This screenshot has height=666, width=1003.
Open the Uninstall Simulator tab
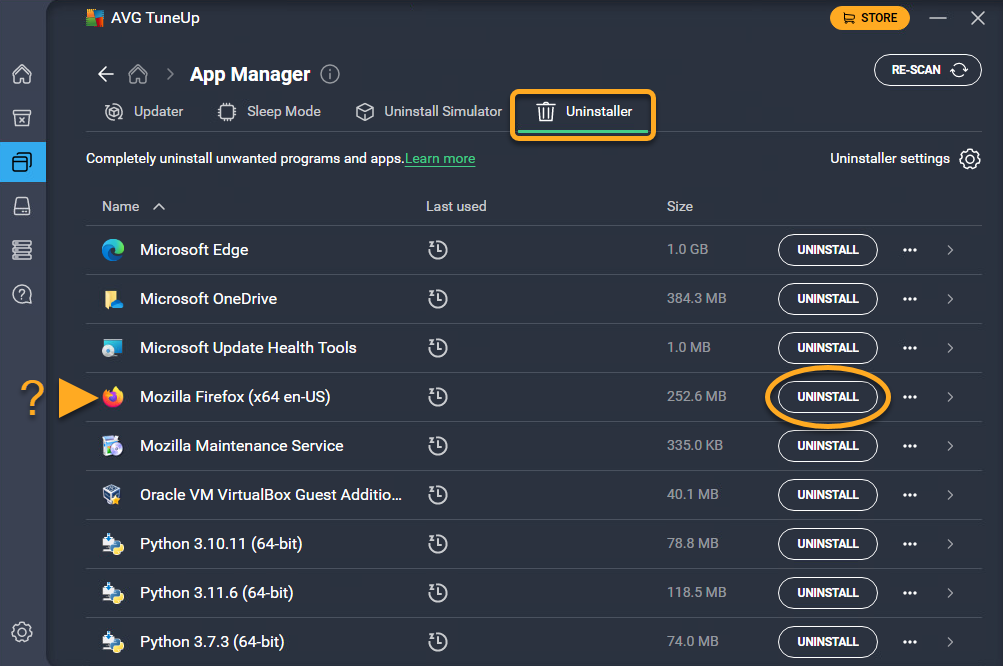[x=429, y=112]
